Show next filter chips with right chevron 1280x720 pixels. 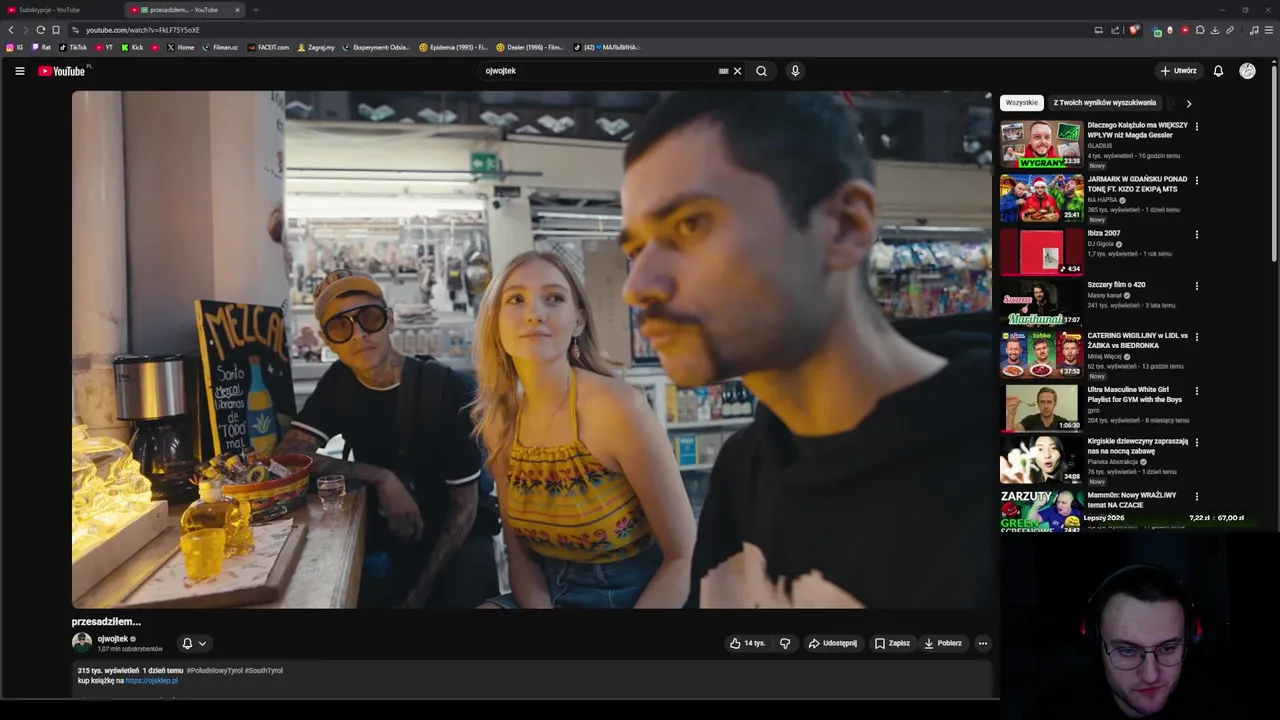[x=1188, y=103]
